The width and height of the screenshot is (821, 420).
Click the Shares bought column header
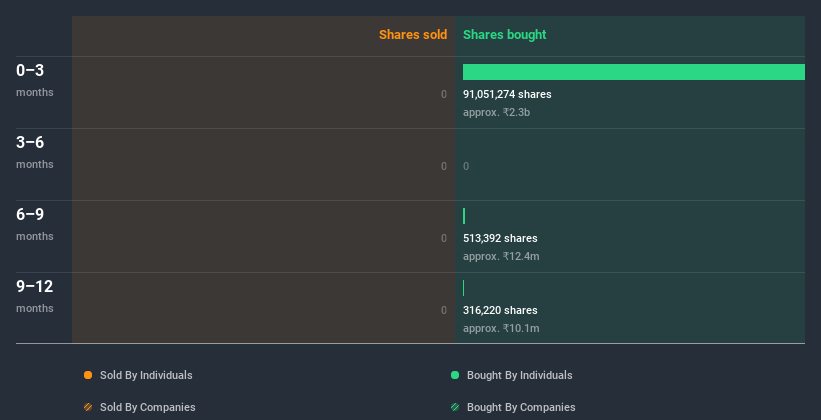click(x=504, y=35)
